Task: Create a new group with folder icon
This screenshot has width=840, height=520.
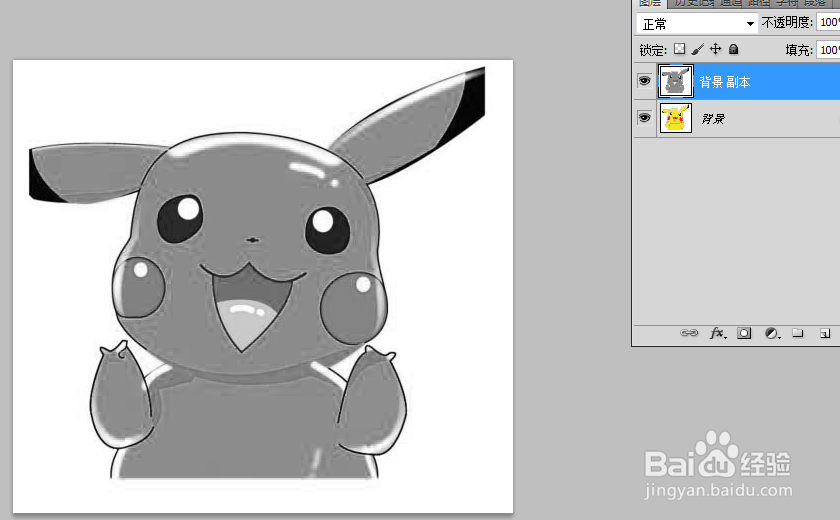Action: click(798, 333)
